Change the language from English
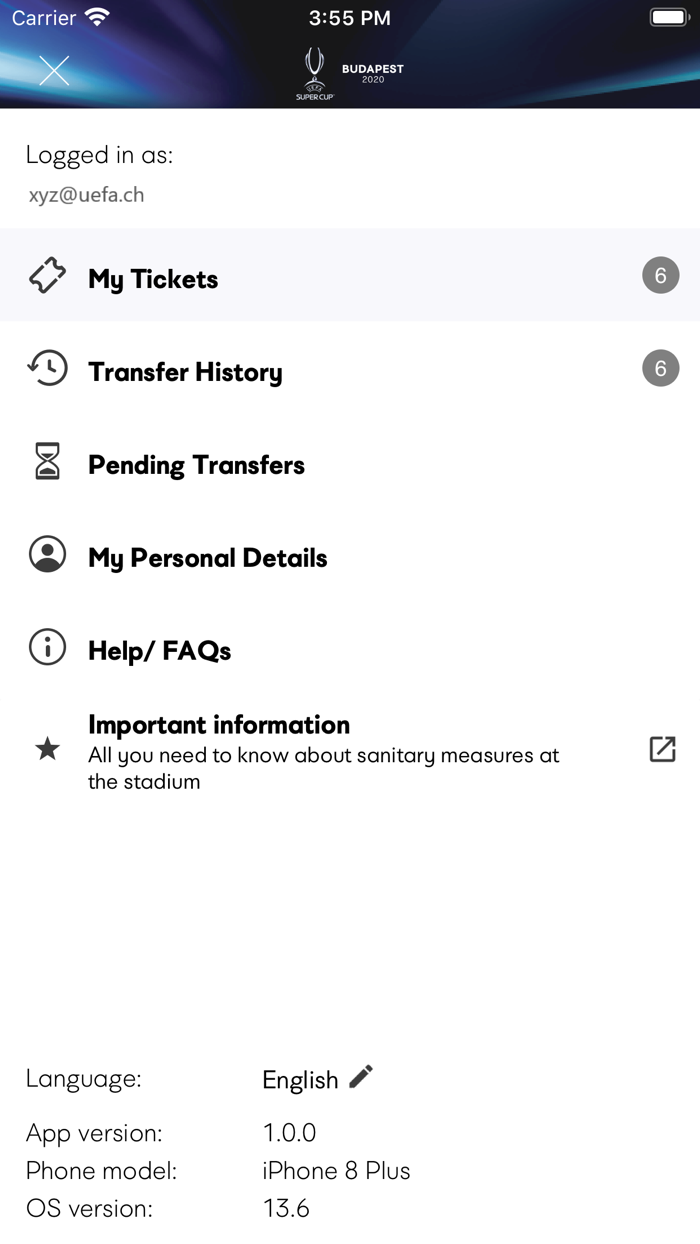The height and width of the screenshot is (1244, 700). click(301, 1078)
